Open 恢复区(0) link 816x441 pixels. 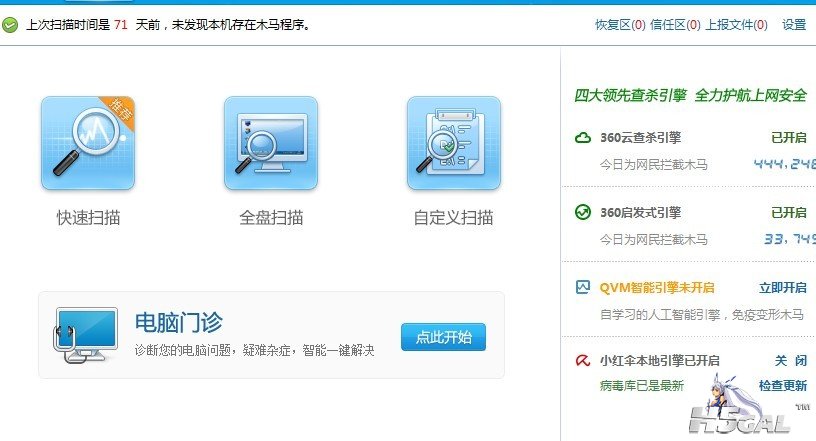(x=620, y=24)
